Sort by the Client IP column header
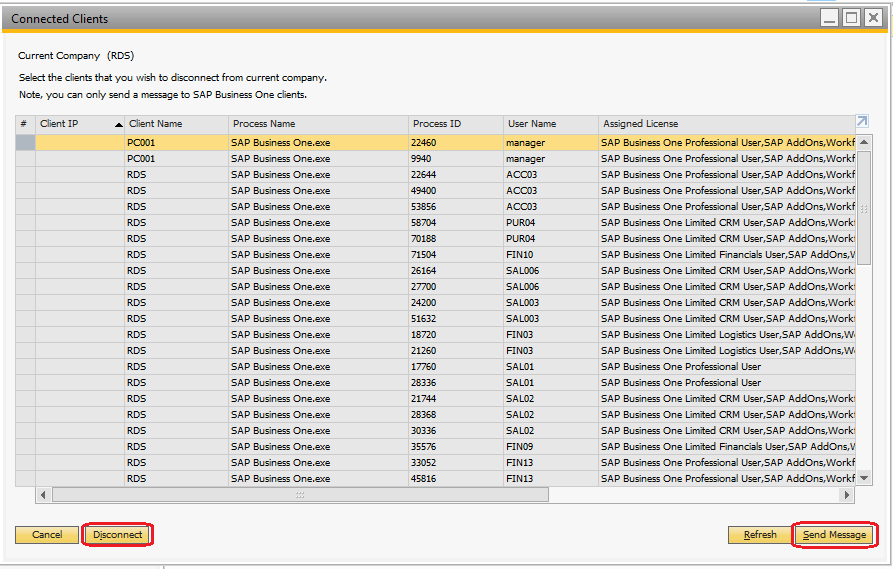The height and width of the screenshot is (569, 893). 80,124
